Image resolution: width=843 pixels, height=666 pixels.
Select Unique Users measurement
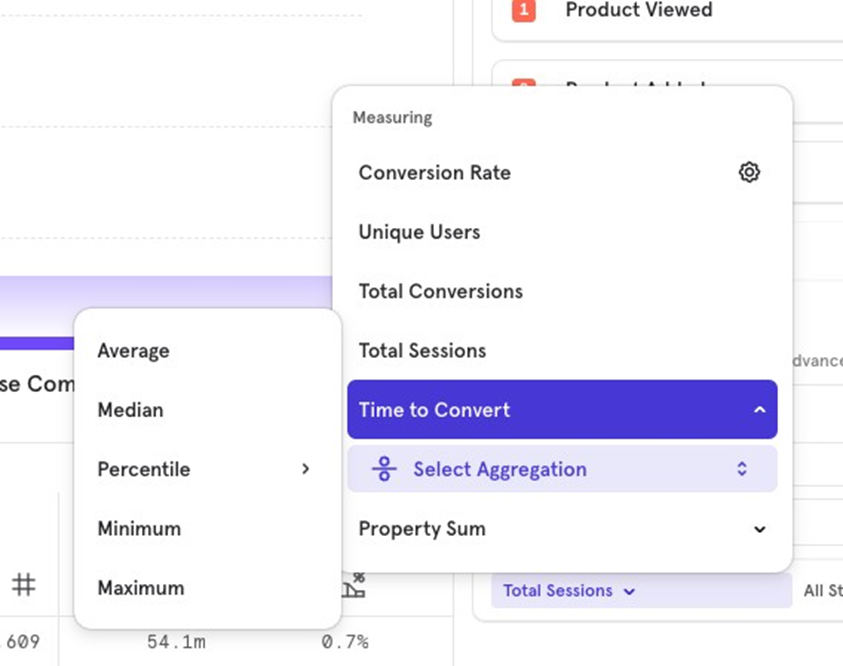419,232
